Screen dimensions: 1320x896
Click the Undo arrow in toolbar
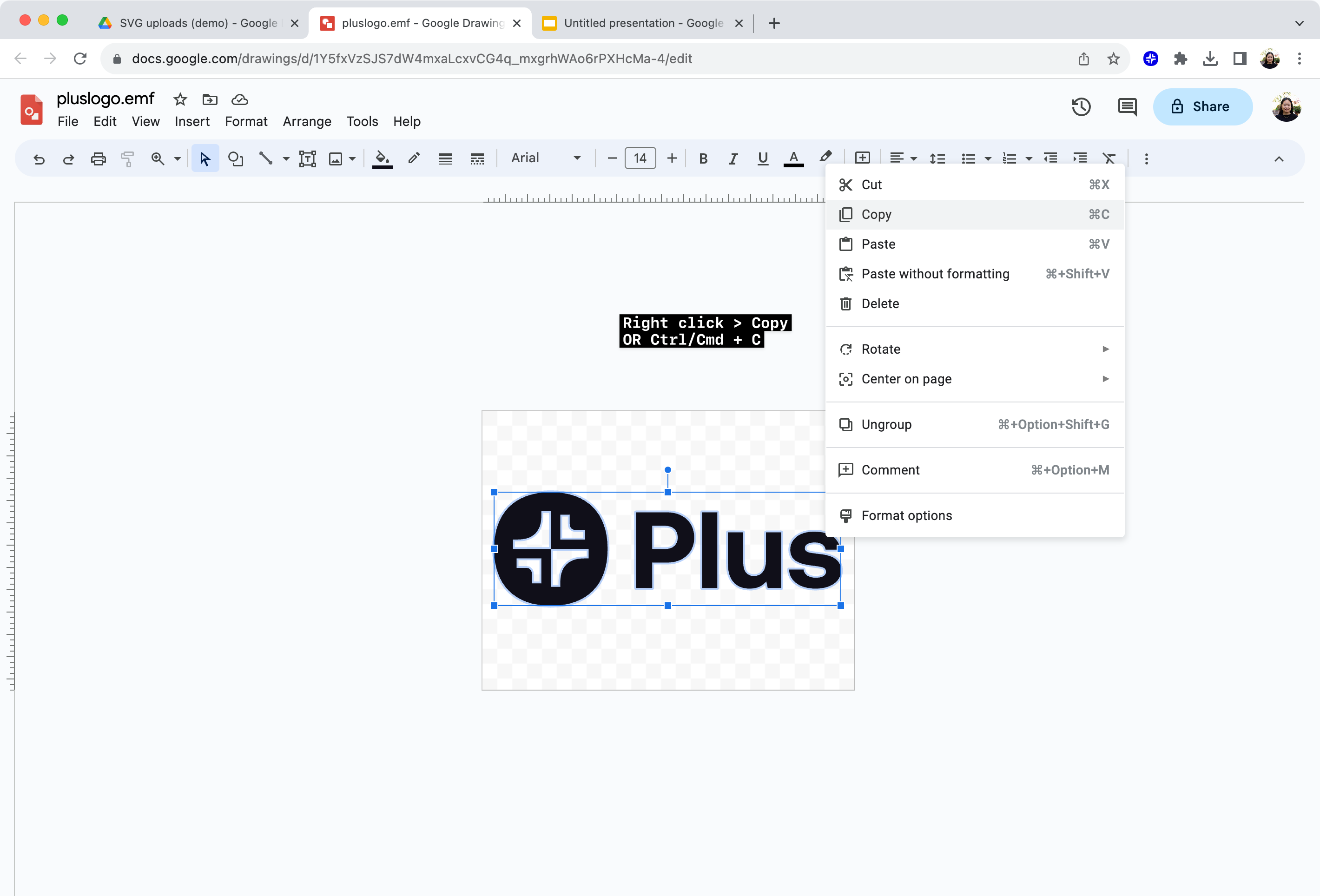[x=39, y=159]
